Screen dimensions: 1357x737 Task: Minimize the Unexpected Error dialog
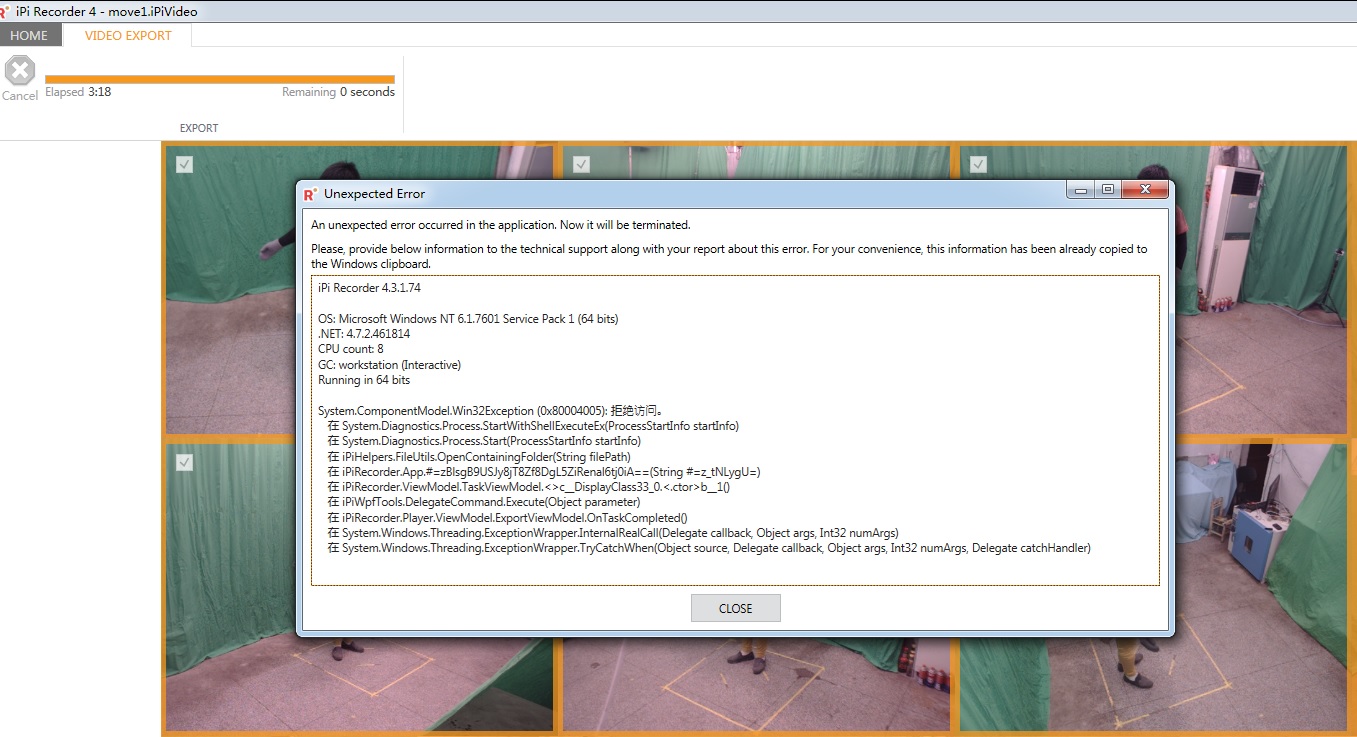tap(1080, 189)
